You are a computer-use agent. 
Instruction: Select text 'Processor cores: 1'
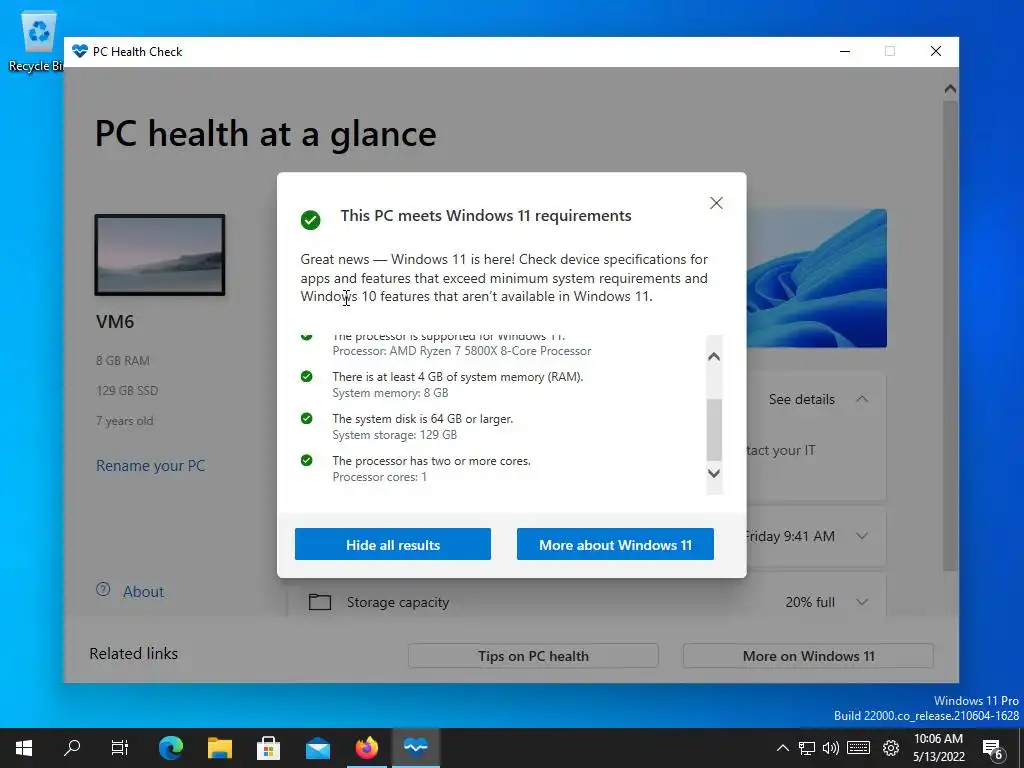[379, 477]
